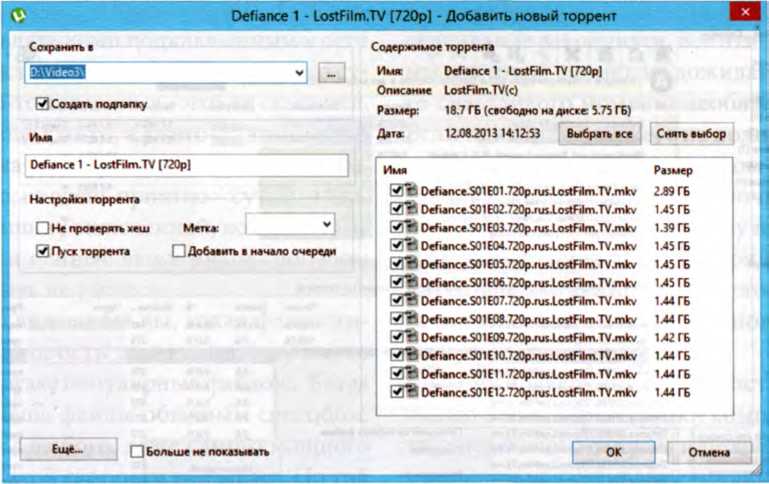This screenshot has height=484, width=769.
Task: Enable the 'Не проверять хеш' checkbox
Action: [42, 228]
